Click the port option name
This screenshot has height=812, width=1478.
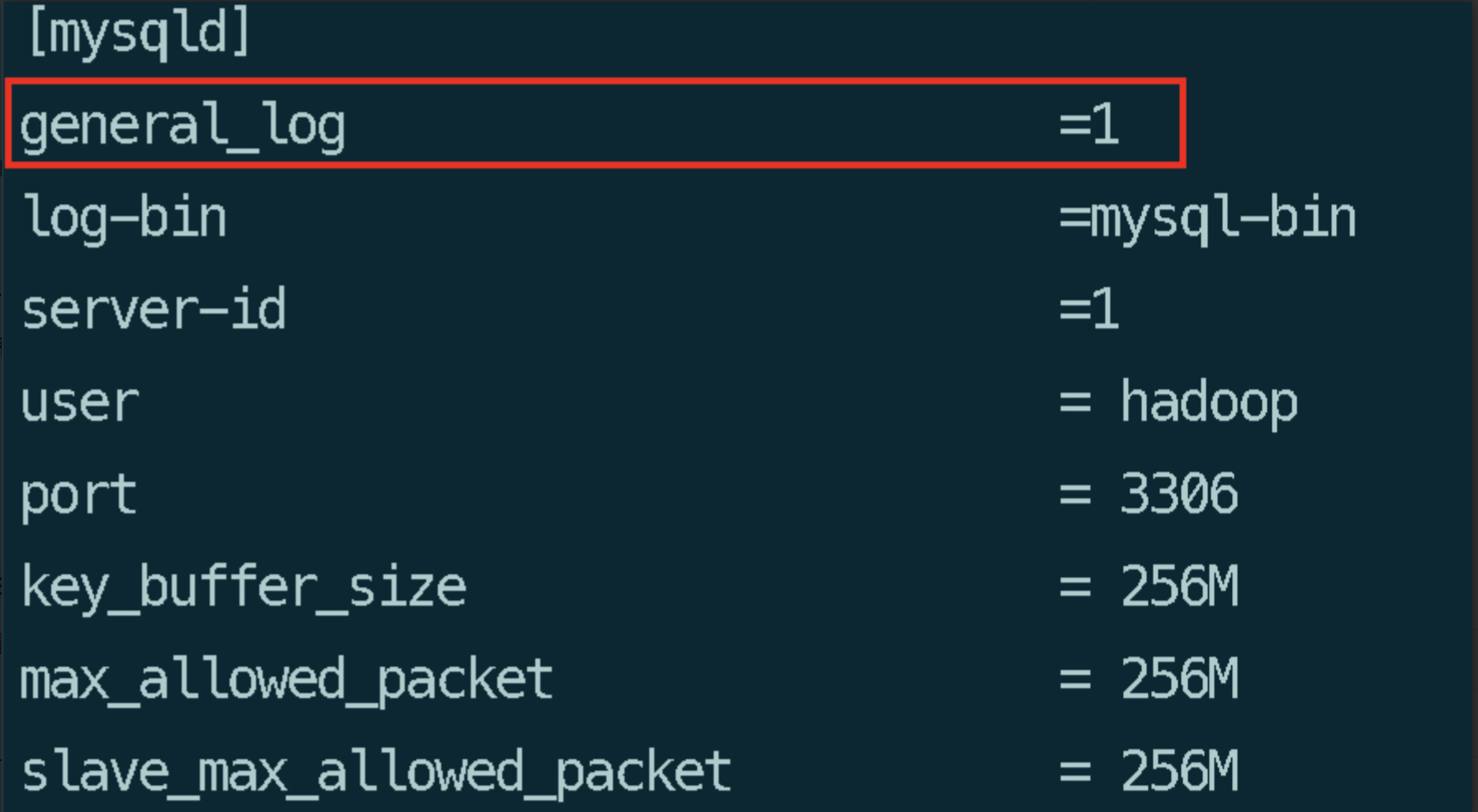(79, 495)
